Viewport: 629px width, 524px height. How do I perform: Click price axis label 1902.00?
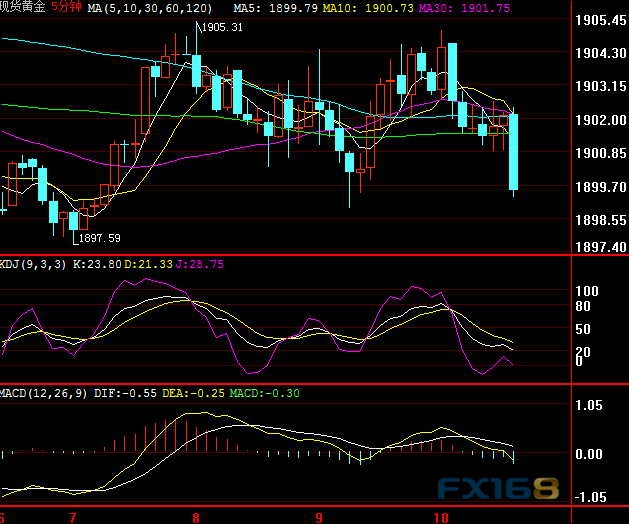[x=601, y=120]
